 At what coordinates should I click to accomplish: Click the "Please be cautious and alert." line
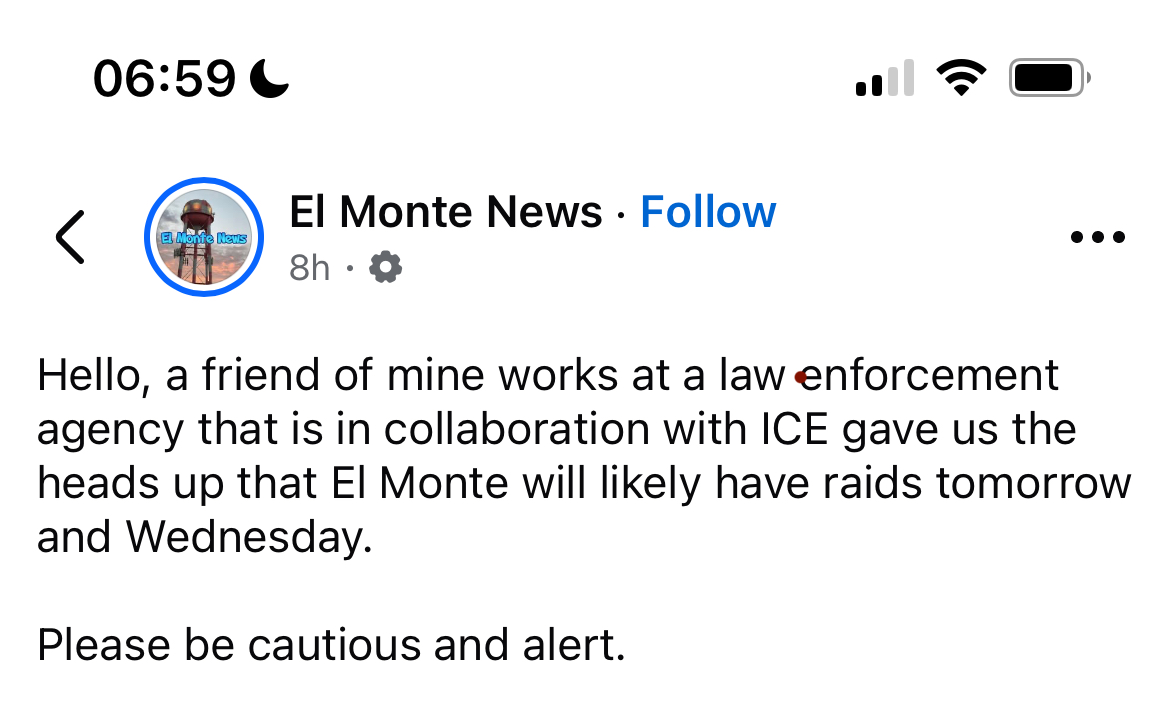point(331,645)
